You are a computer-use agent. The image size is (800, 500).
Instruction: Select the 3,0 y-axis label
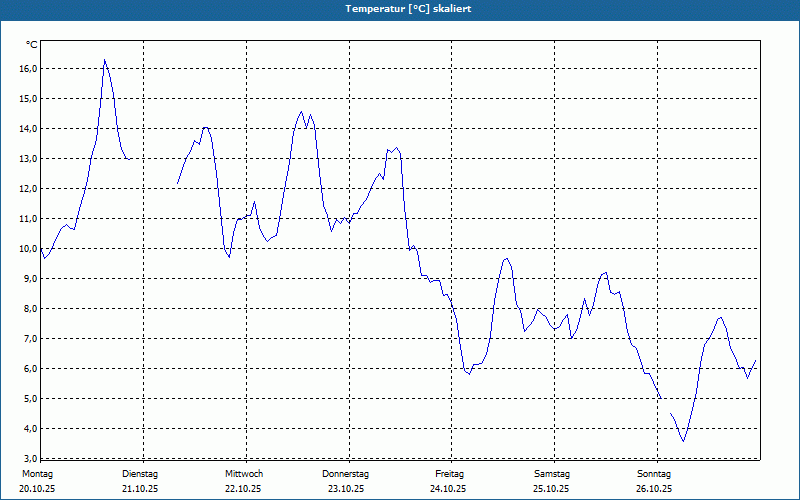29,458
